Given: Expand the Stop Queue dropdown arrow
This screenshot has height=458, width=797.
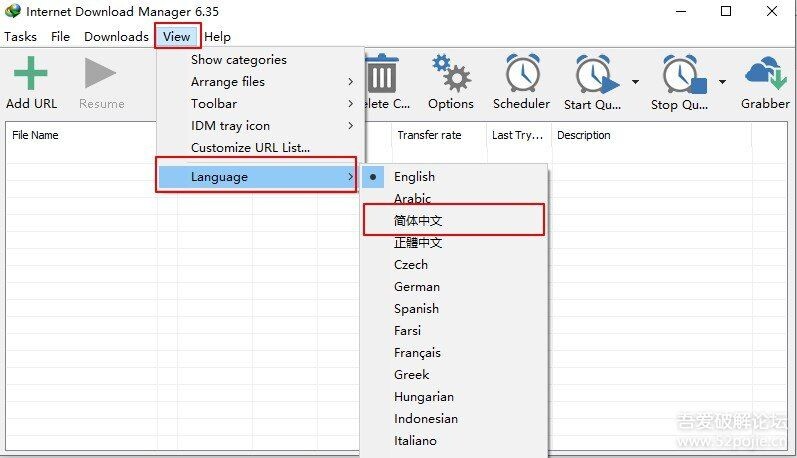Looking at the screenshot, I should (722, 82).
